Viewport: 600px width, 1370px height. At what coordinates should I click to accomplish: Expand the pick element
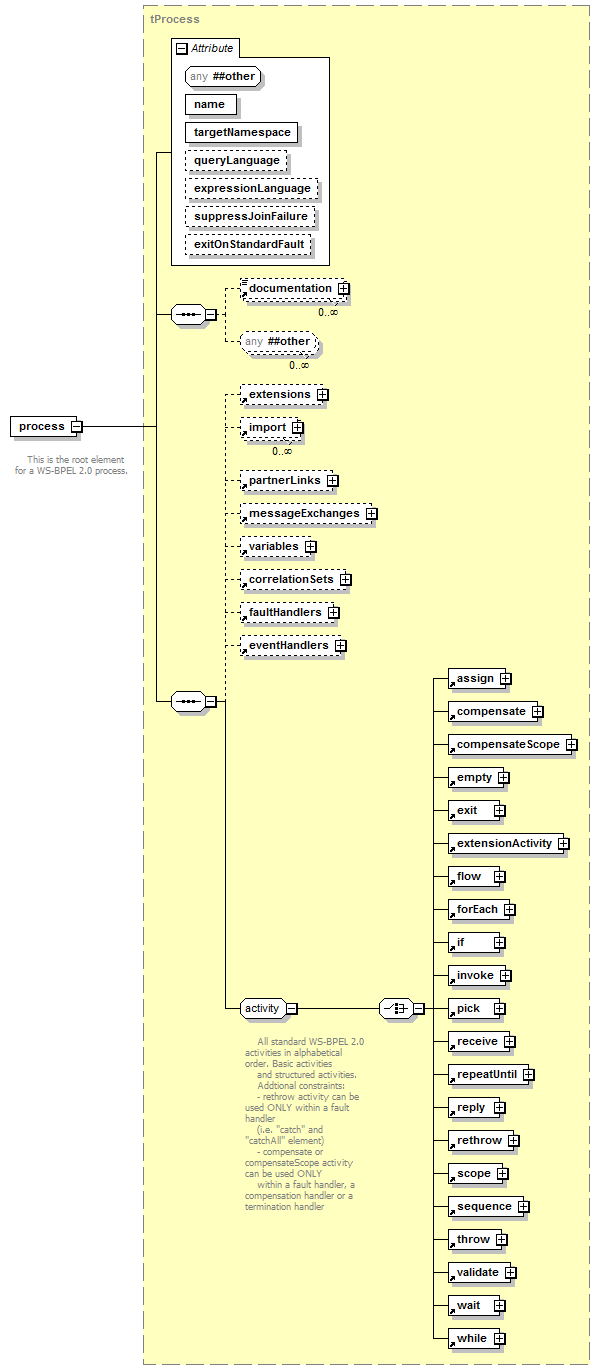tap(499, 1009)
